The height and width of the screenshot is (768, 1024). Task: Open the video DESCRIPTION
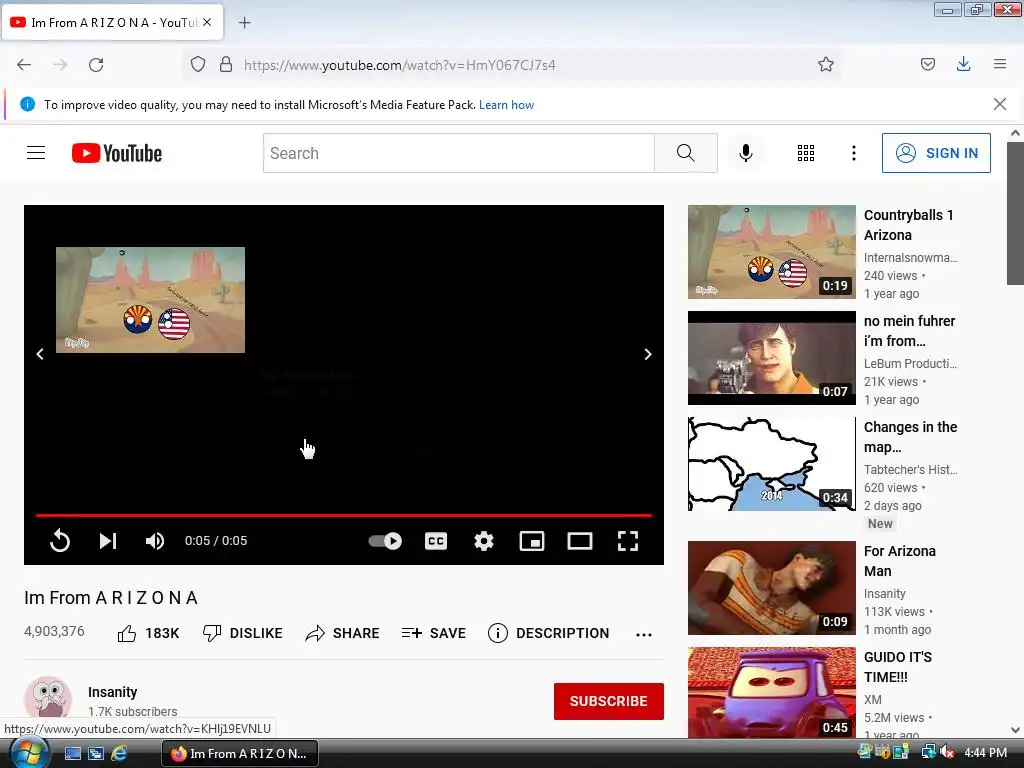coord(549,633)
